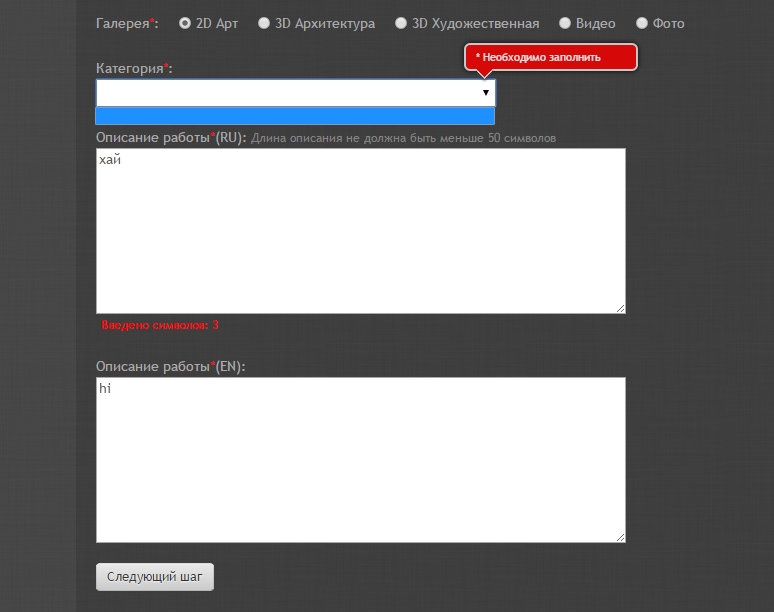Choose the 3D Архитектура gallery option
Viewport: 774px width, 612px height.
tap(264, 23)
